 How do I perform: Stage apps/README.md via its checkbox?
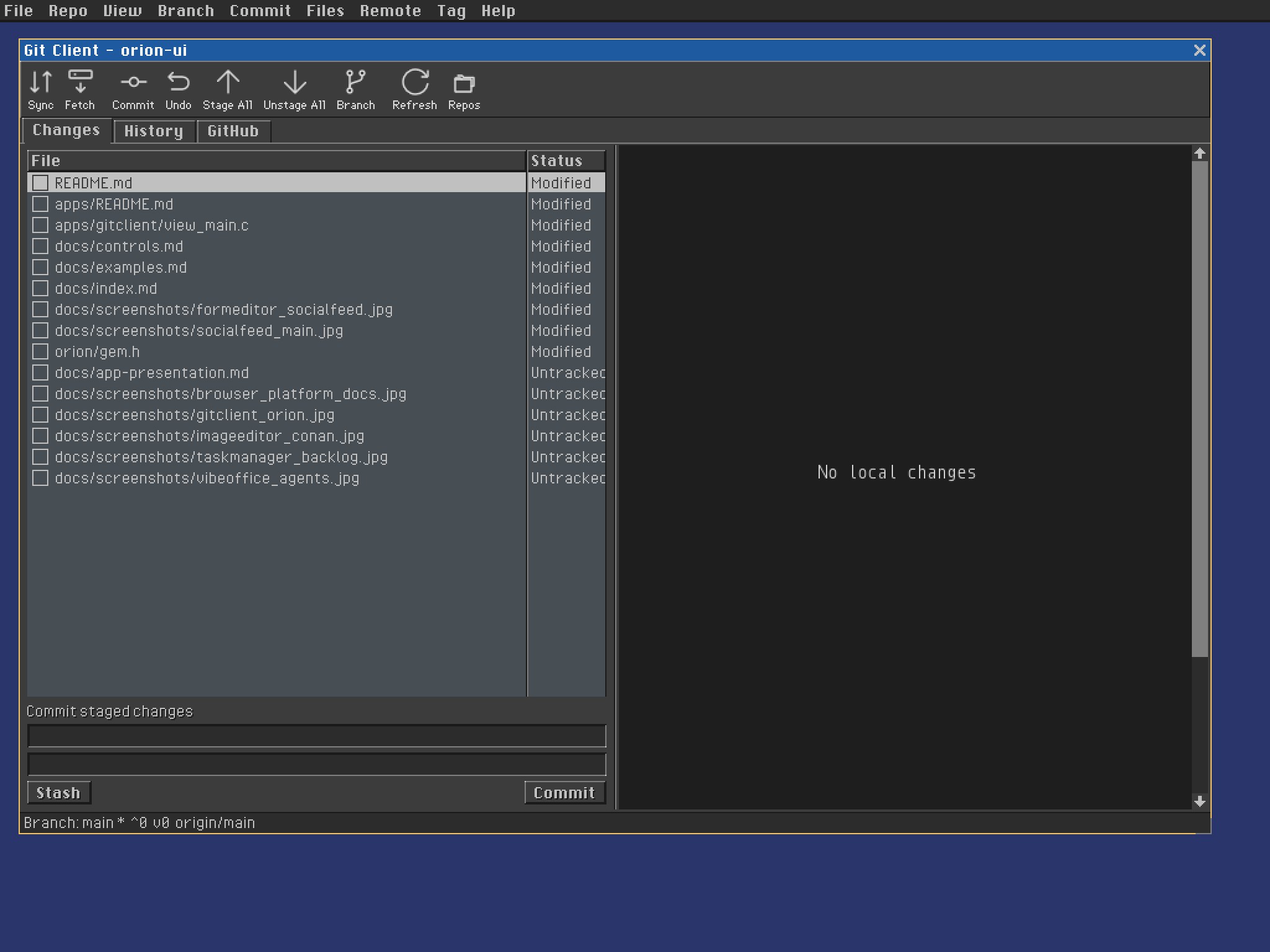click(40, 204)
